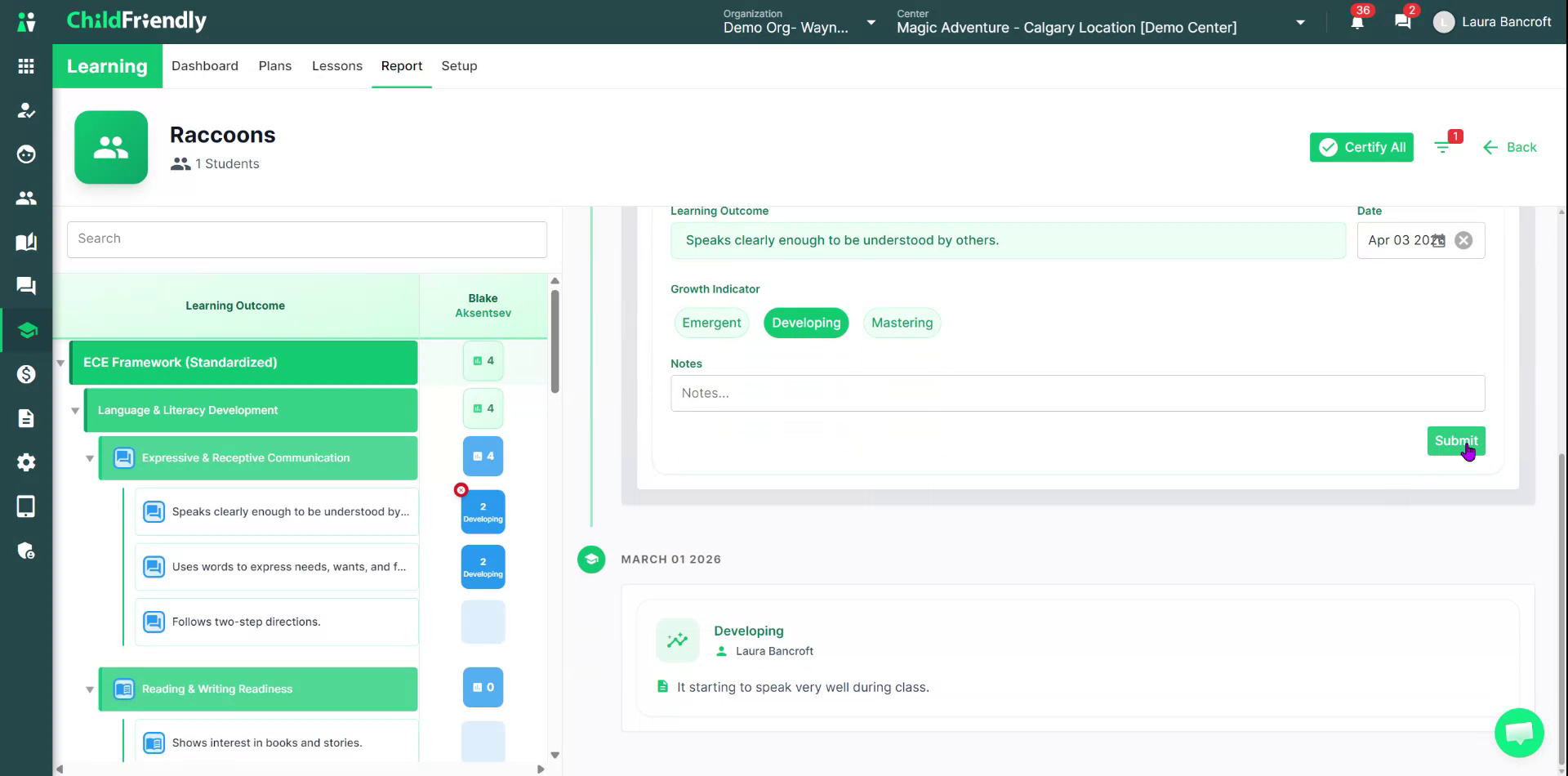Click the Raccoons group avatar icon
The height and width of the screenshot is (776, 1568).
pyautogui.click(x=111, y=147)
